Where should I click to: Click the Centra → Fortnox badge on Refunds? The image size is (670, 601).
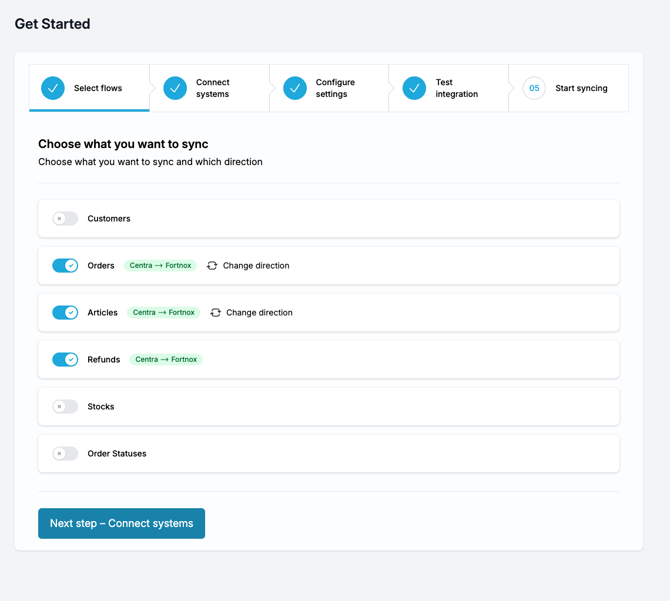[x=166, y=360]
